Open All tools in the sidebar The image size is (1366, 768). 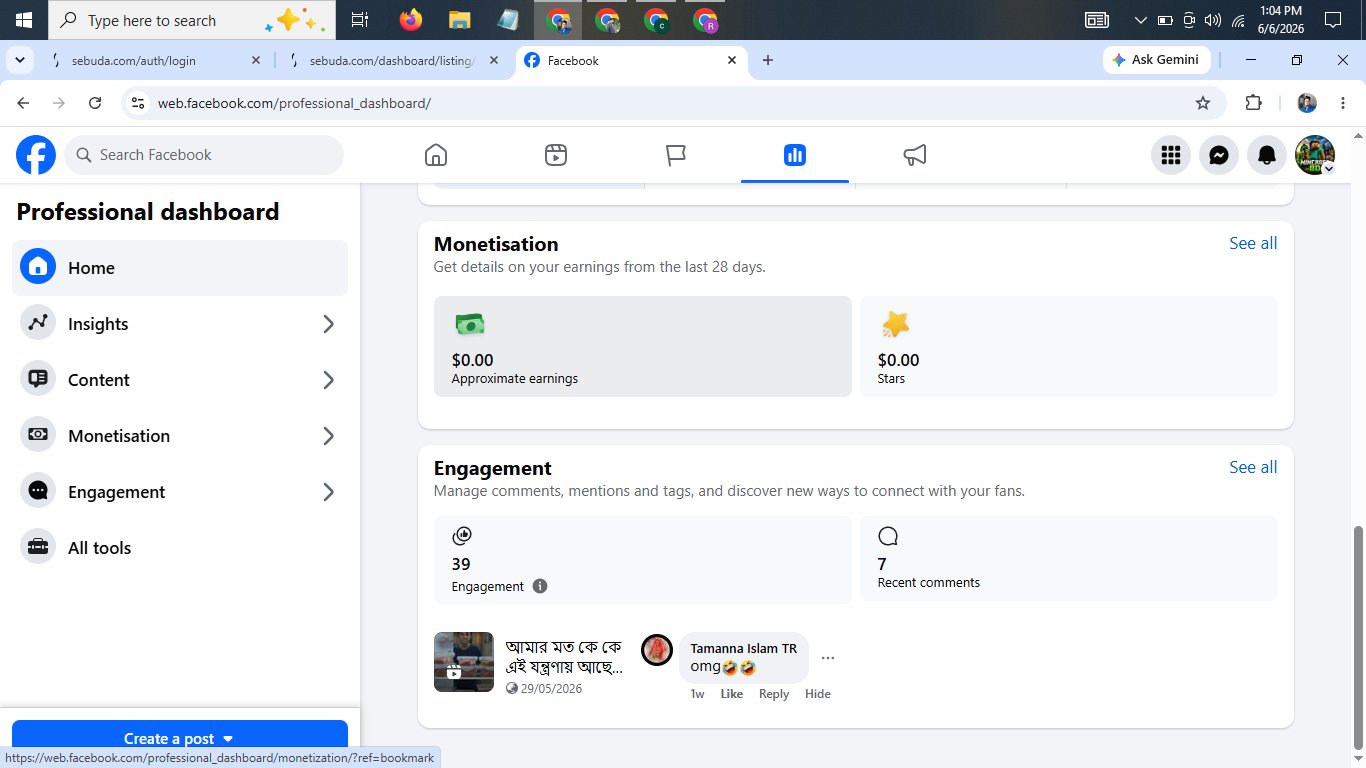pos(180,548)
